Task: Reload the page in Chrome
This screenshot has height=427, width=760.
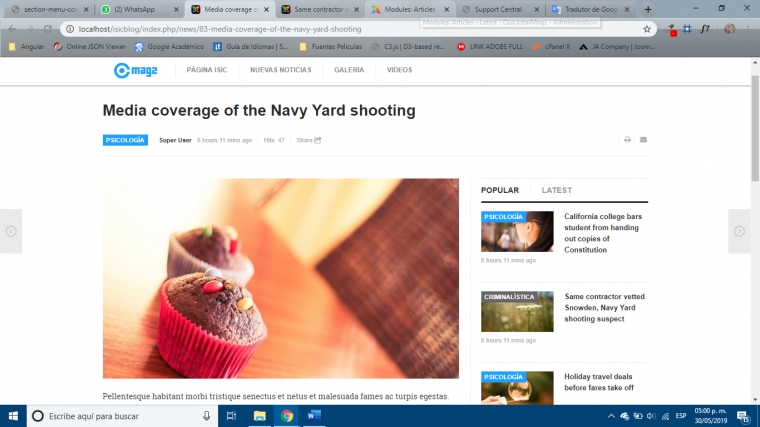Action: pyautogui.click(x=48, y=29)
